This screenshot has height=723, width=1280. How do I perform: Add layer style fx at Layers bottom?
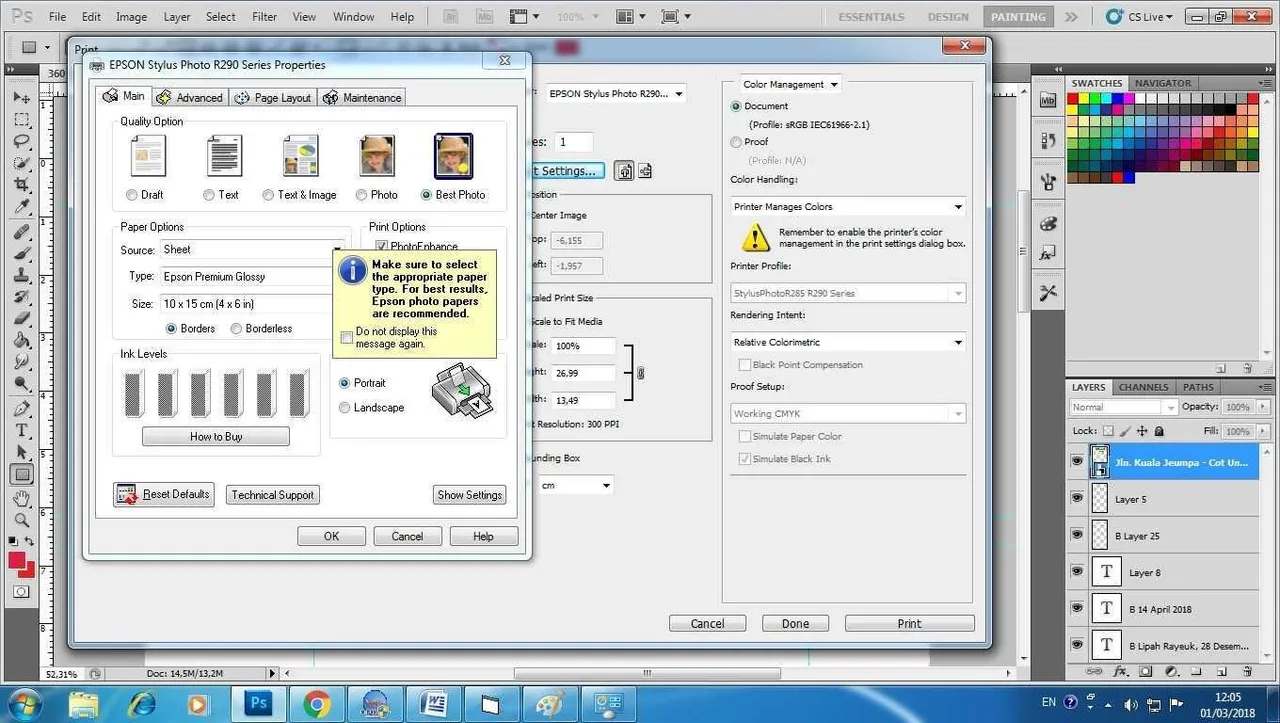[x=1121, y=672]
